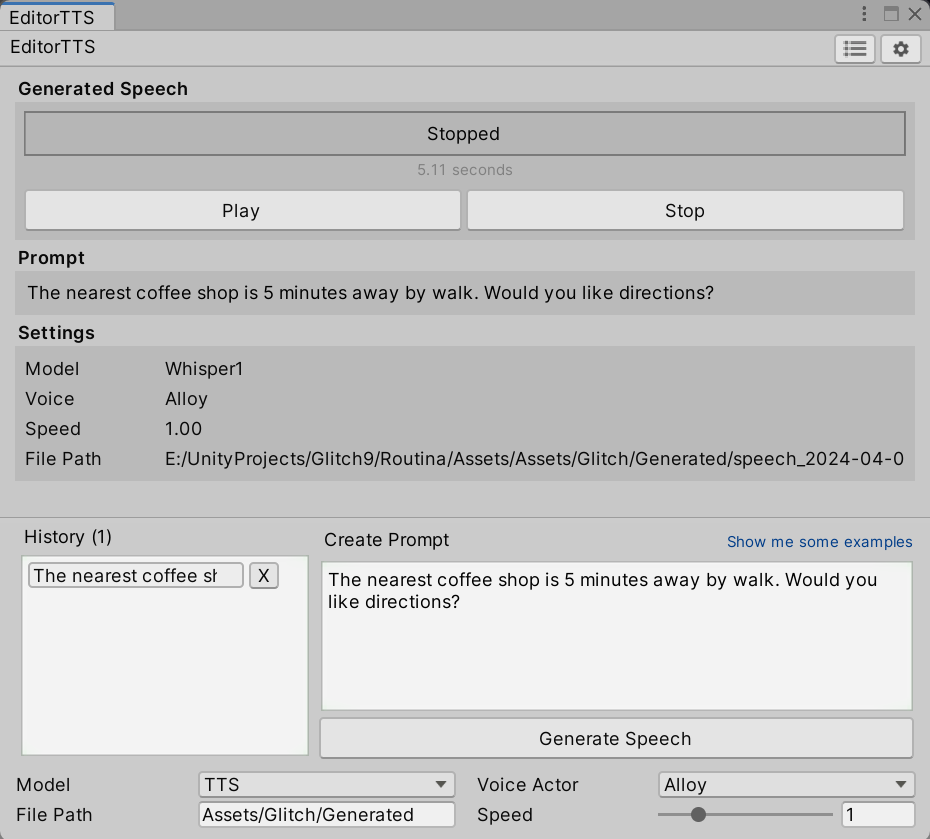Open settings with the gear icon
This screenshot has width=930, height=839.
click(900, 49)
